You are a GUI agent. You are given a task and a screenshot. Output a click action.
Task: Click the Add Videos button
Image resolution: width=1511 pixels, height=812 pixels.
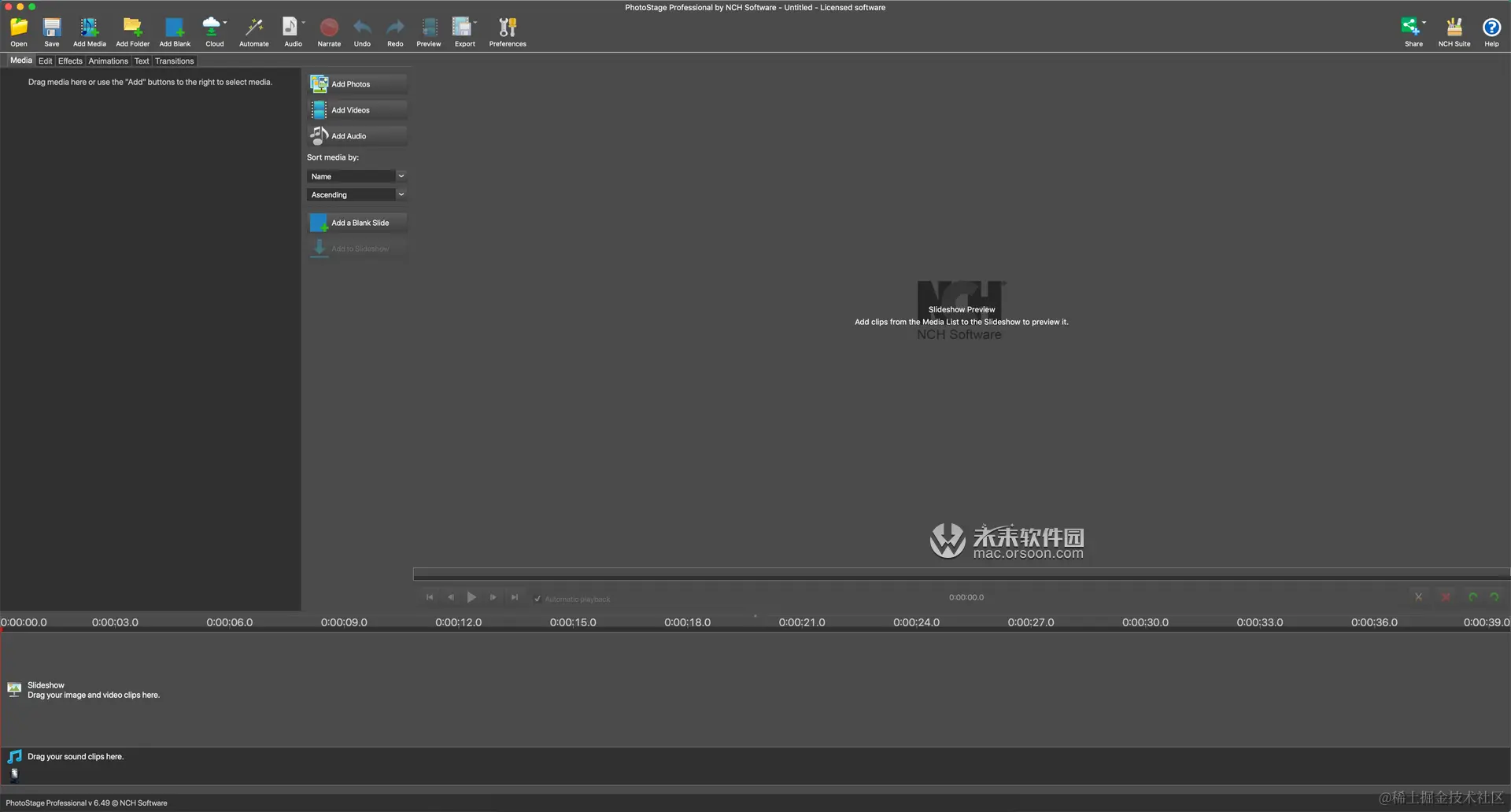357,110
